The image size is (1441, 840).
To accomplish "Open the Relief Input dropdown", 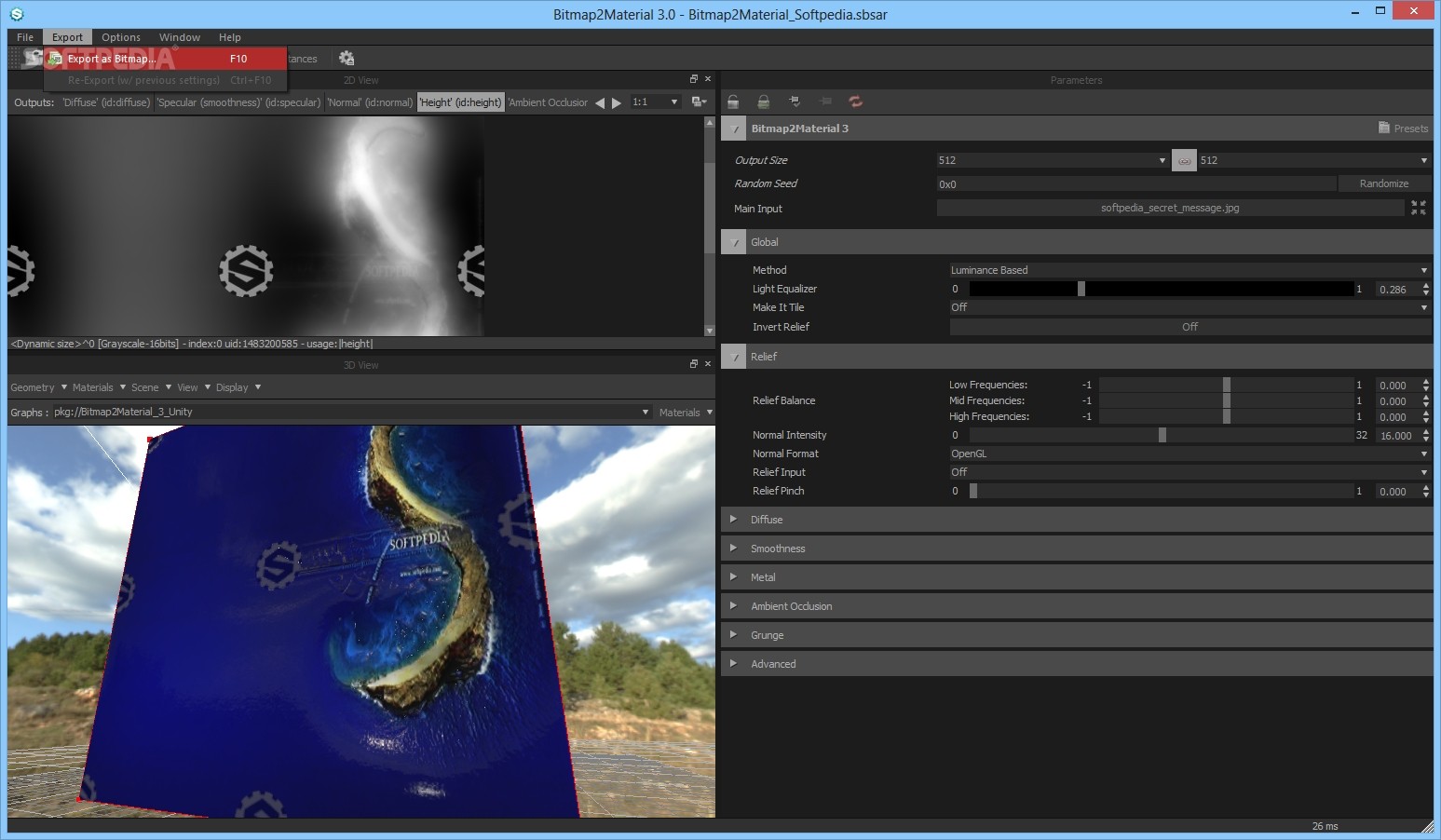I will (x=1190, y=472).
